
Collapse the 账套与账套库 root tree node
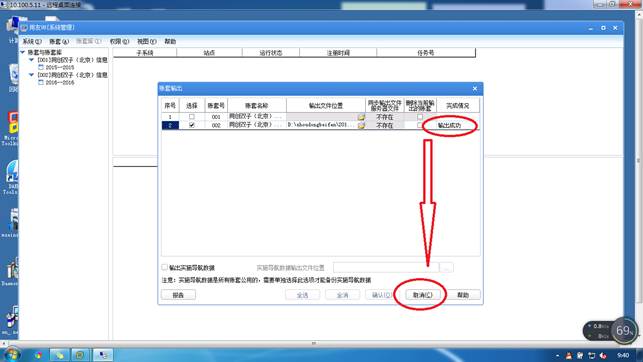click(23, 52)
